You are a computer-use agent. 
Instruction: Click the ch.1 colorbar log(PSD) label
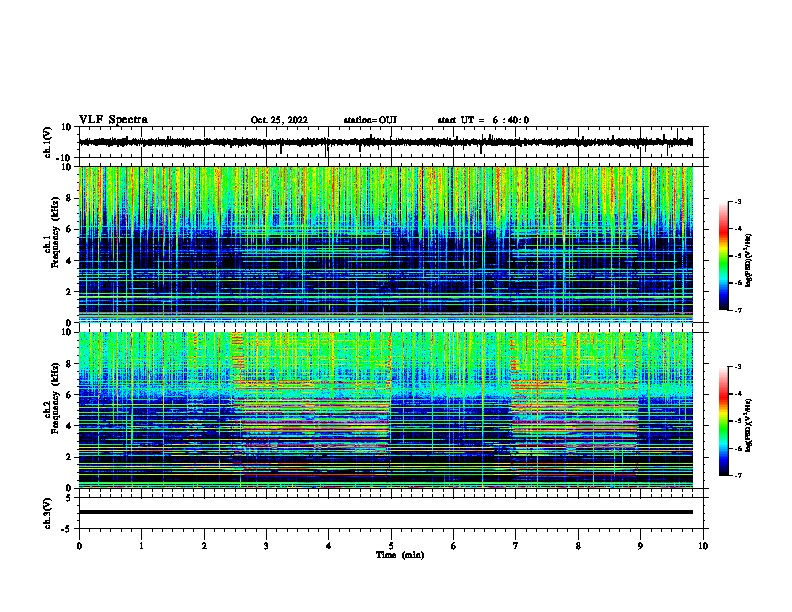click(748, 260)
